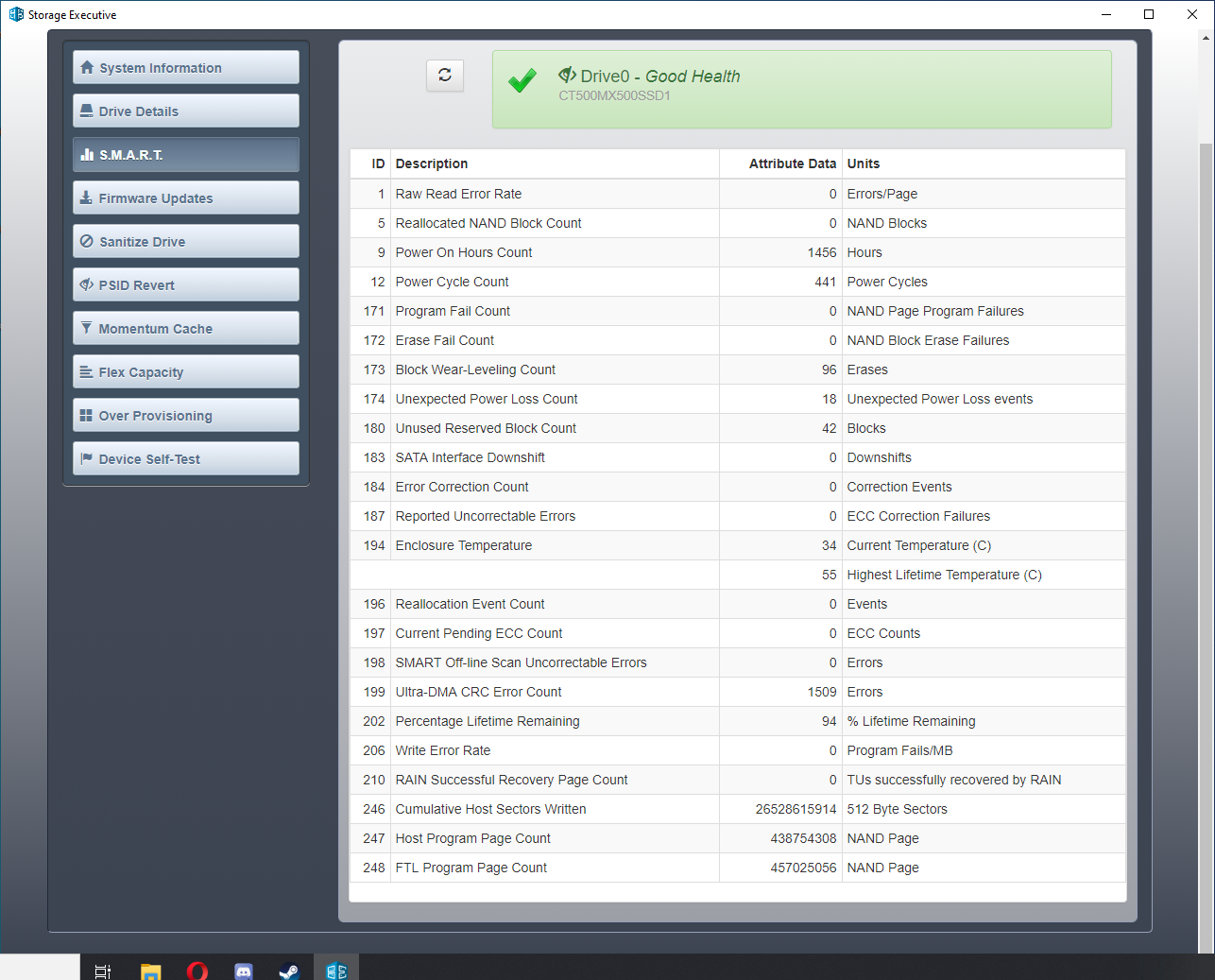Image resolution: width=1215 pixels, height=980 pixels.
Task: Click the Ultra-DMA CRC Error Count value 1509
Action: tap(822, 692)
